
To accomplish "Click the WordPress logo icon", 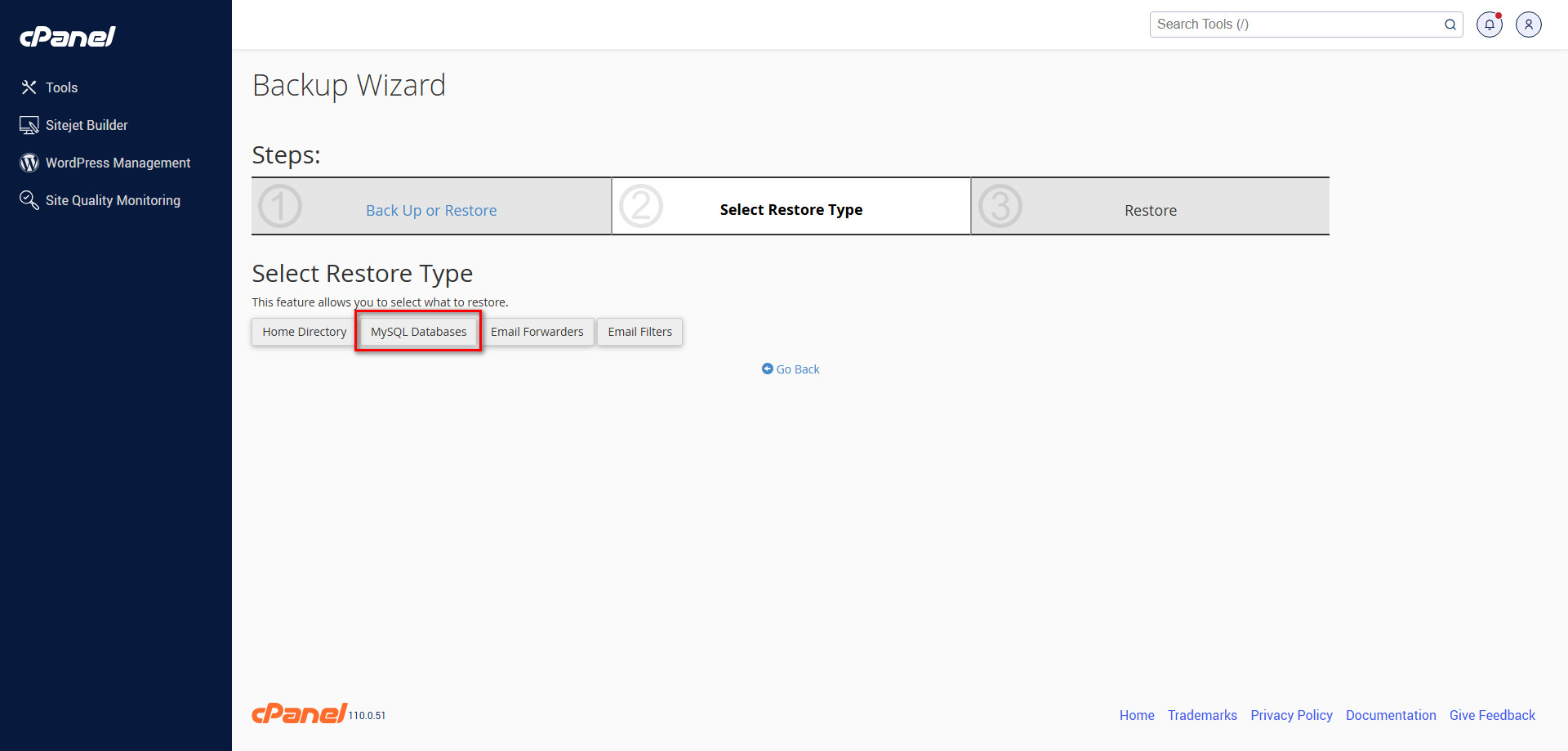I will click(29, 163).
